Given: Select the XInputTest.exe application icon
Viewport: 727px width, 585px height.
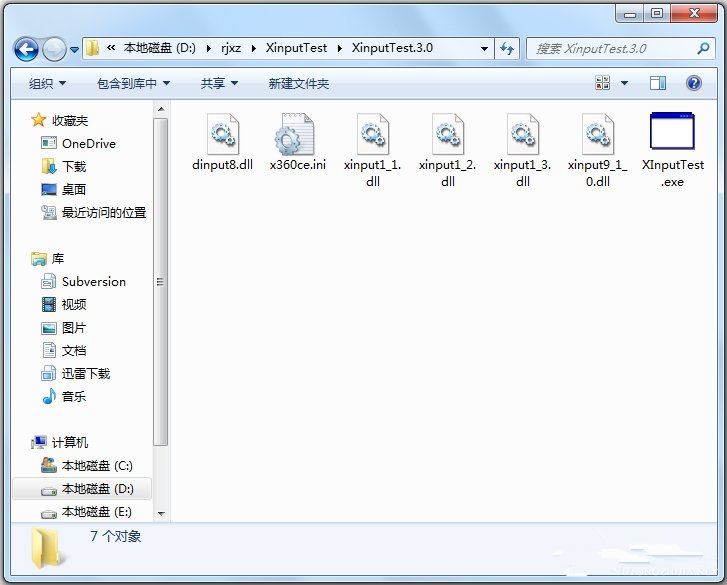Looking at the screenshot, I should tap(672, 133).
